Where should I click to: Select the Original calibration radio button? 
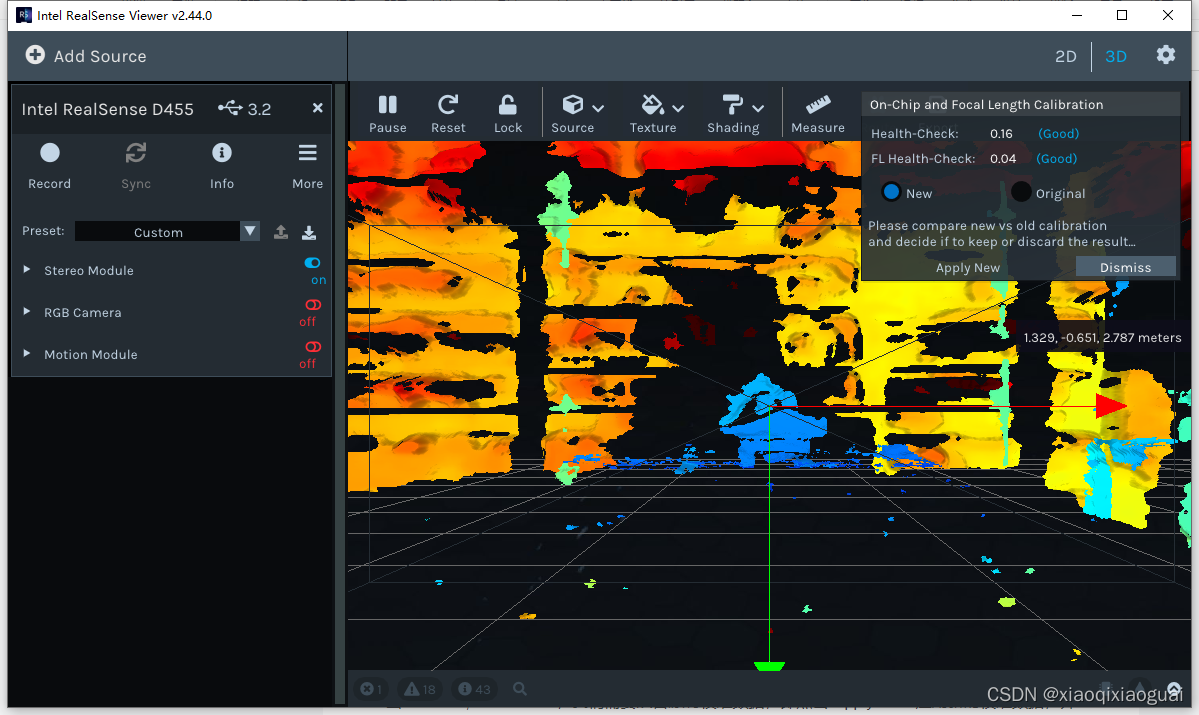[x=1021, y=192]
